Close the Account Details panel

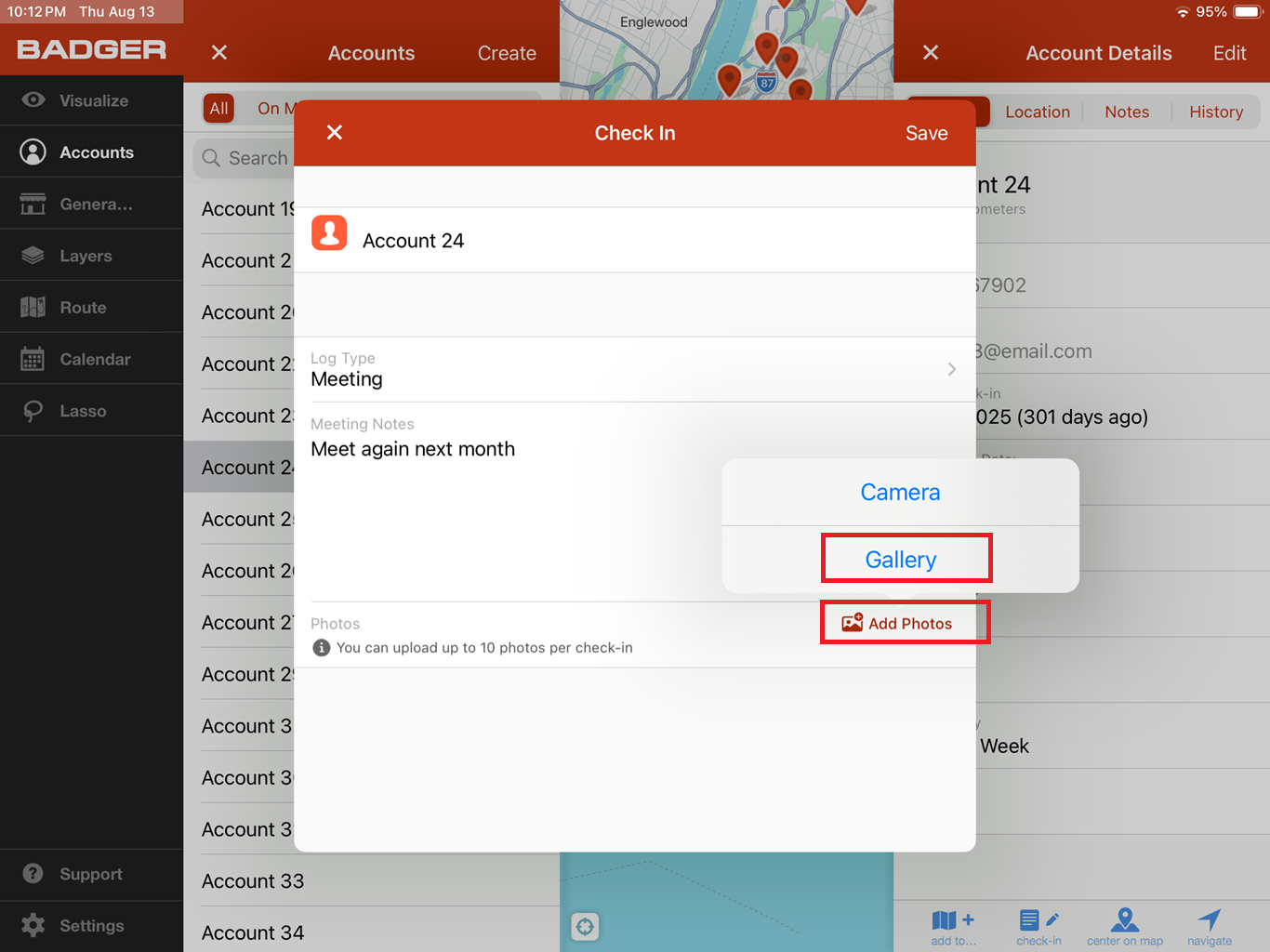point(931,53)
